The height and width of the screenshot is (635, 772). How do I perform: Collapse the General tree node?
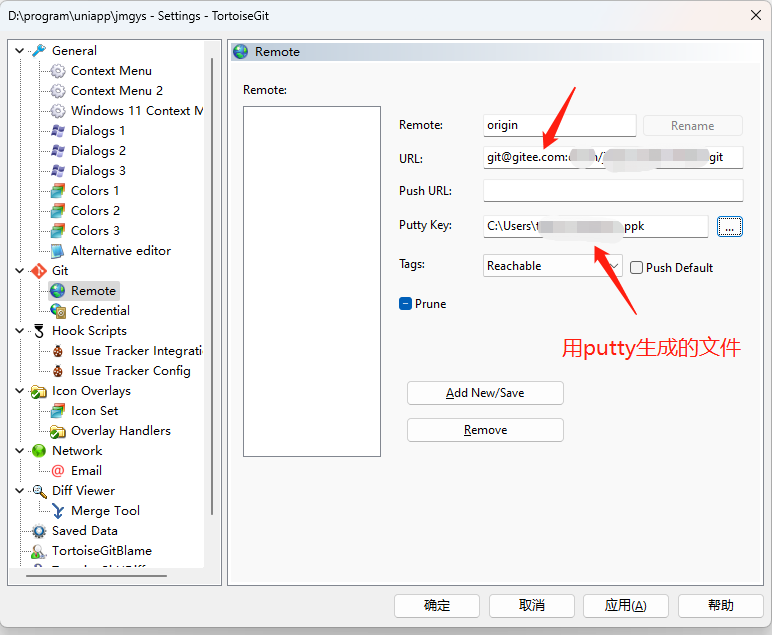[20, 51]
